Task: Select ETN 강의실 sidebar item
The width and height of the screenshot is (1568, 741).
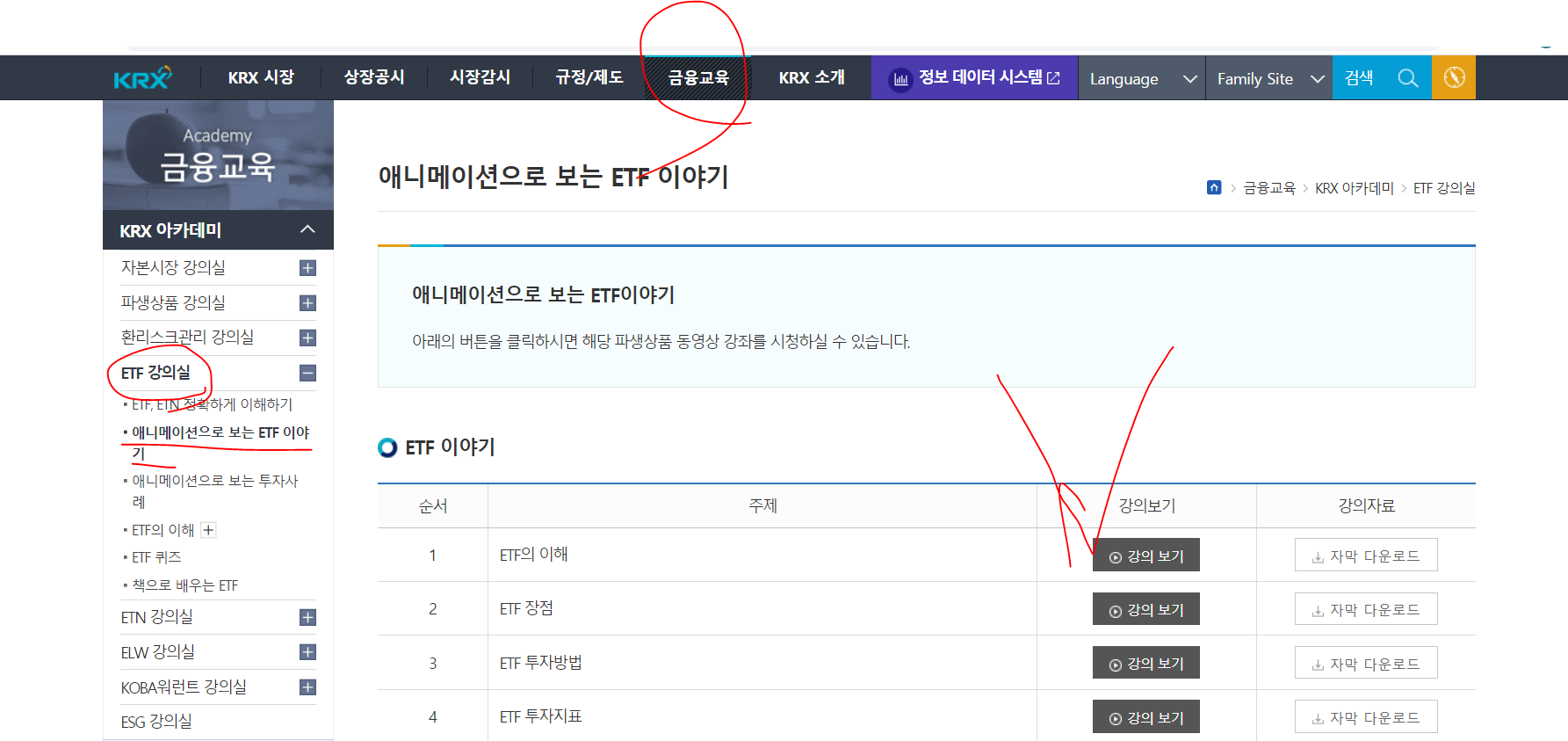Action: coord(156,617)
